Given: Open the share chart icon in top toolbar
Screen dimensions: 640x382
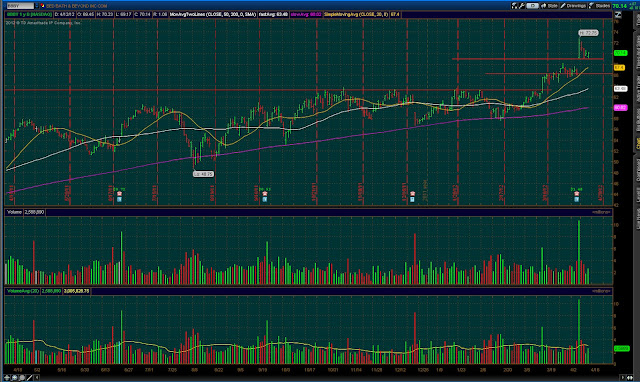Looking at the screenshot, I should coord(515,6).
